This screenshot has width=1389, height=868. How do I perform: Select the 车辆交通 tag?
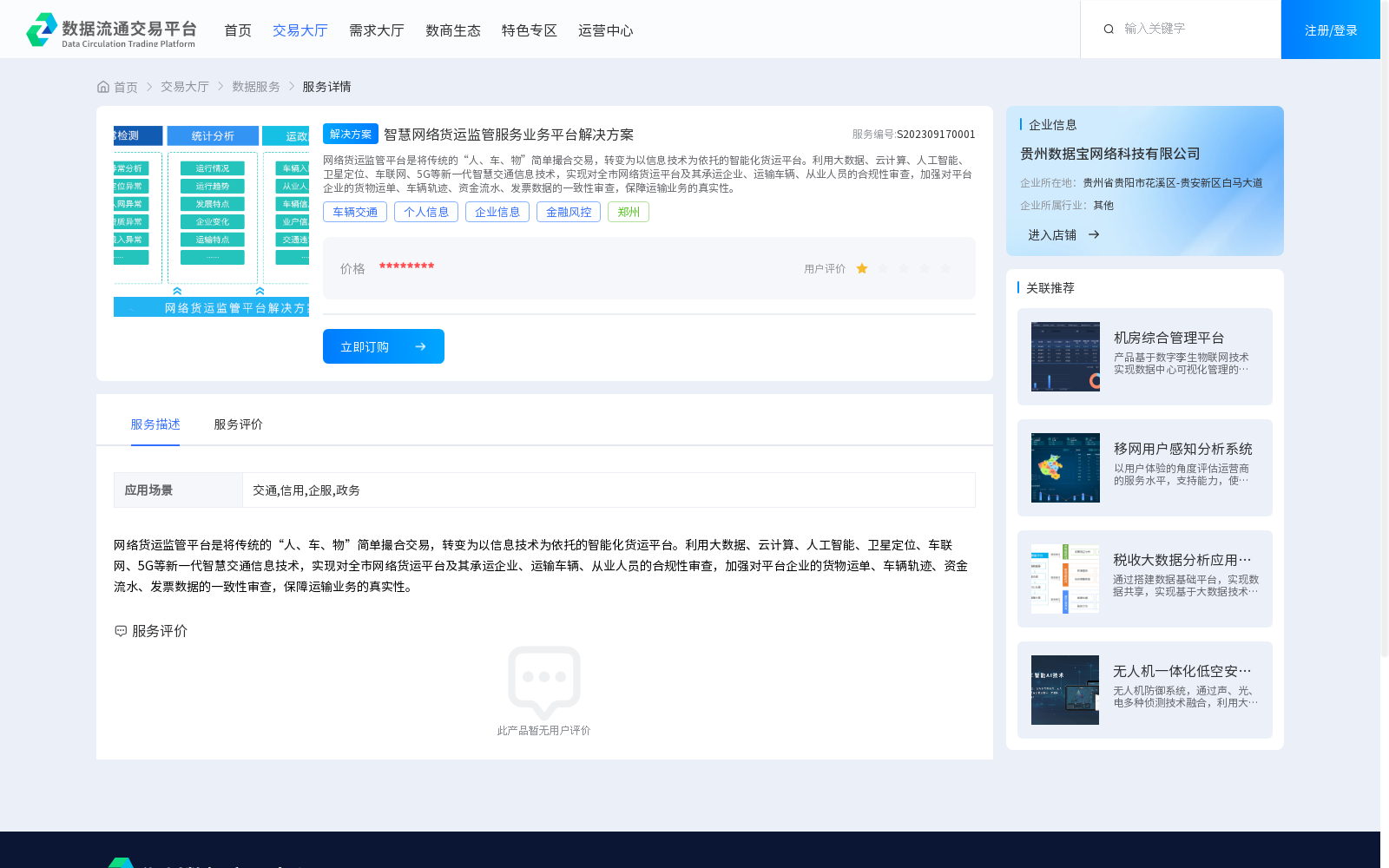[355, 212]
